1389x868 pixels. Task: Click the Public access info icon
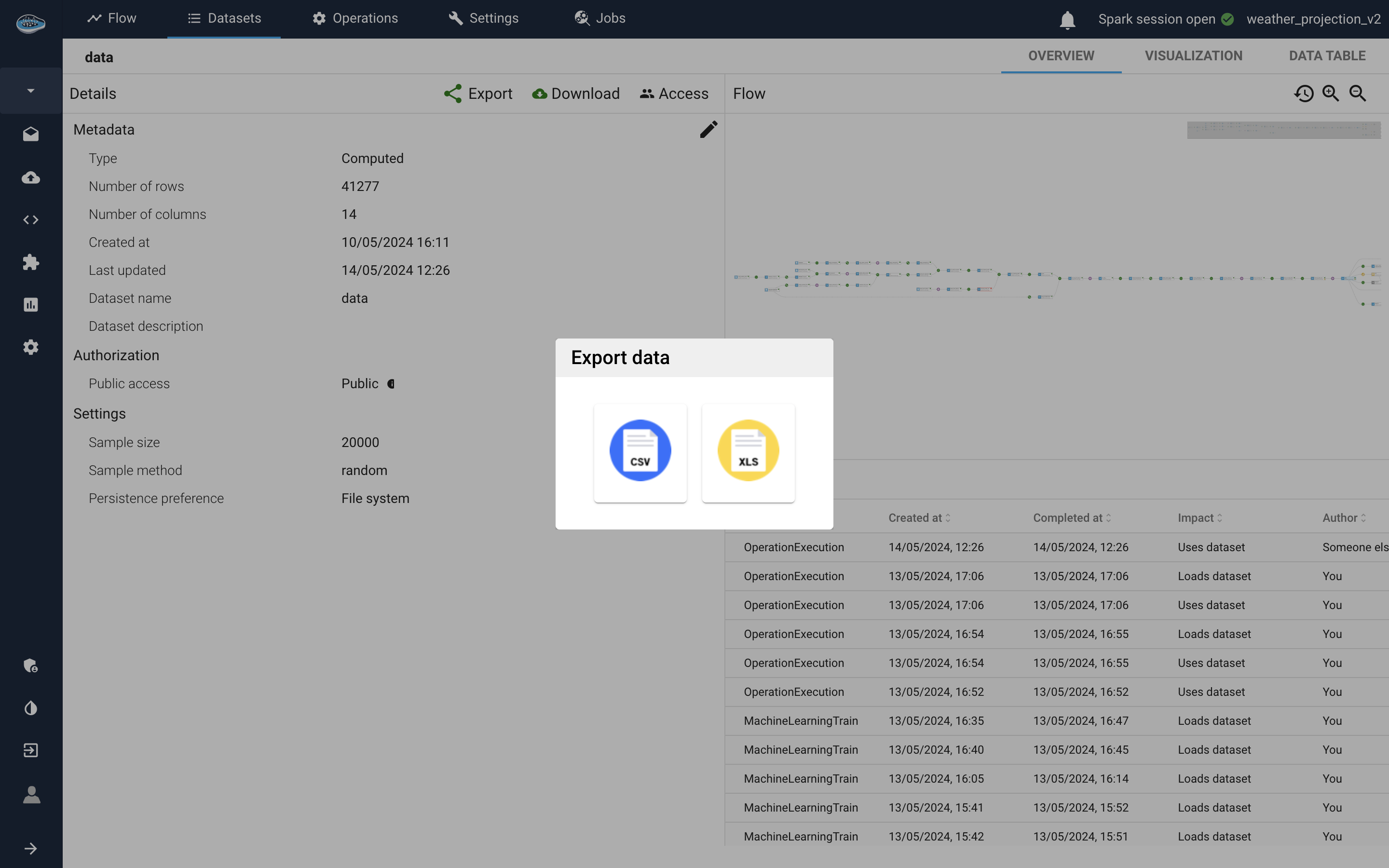391,384
